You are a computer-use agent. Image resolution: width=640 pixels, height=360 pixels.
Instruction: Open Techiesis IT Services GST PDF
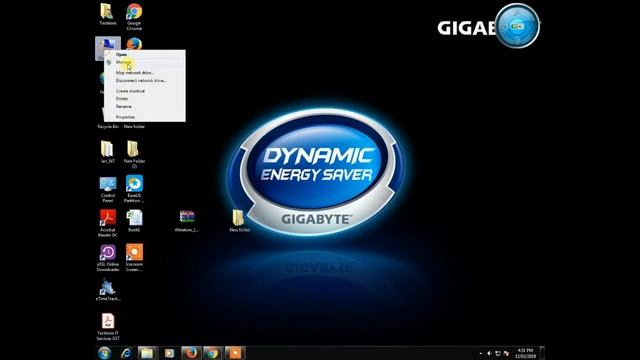coord(108,327)
